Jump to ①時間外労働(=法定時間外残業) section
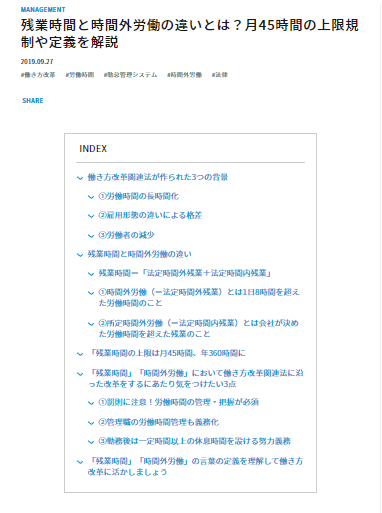This screenshot has width=382, height=513. pyautogui.click(x=199, y=297)
